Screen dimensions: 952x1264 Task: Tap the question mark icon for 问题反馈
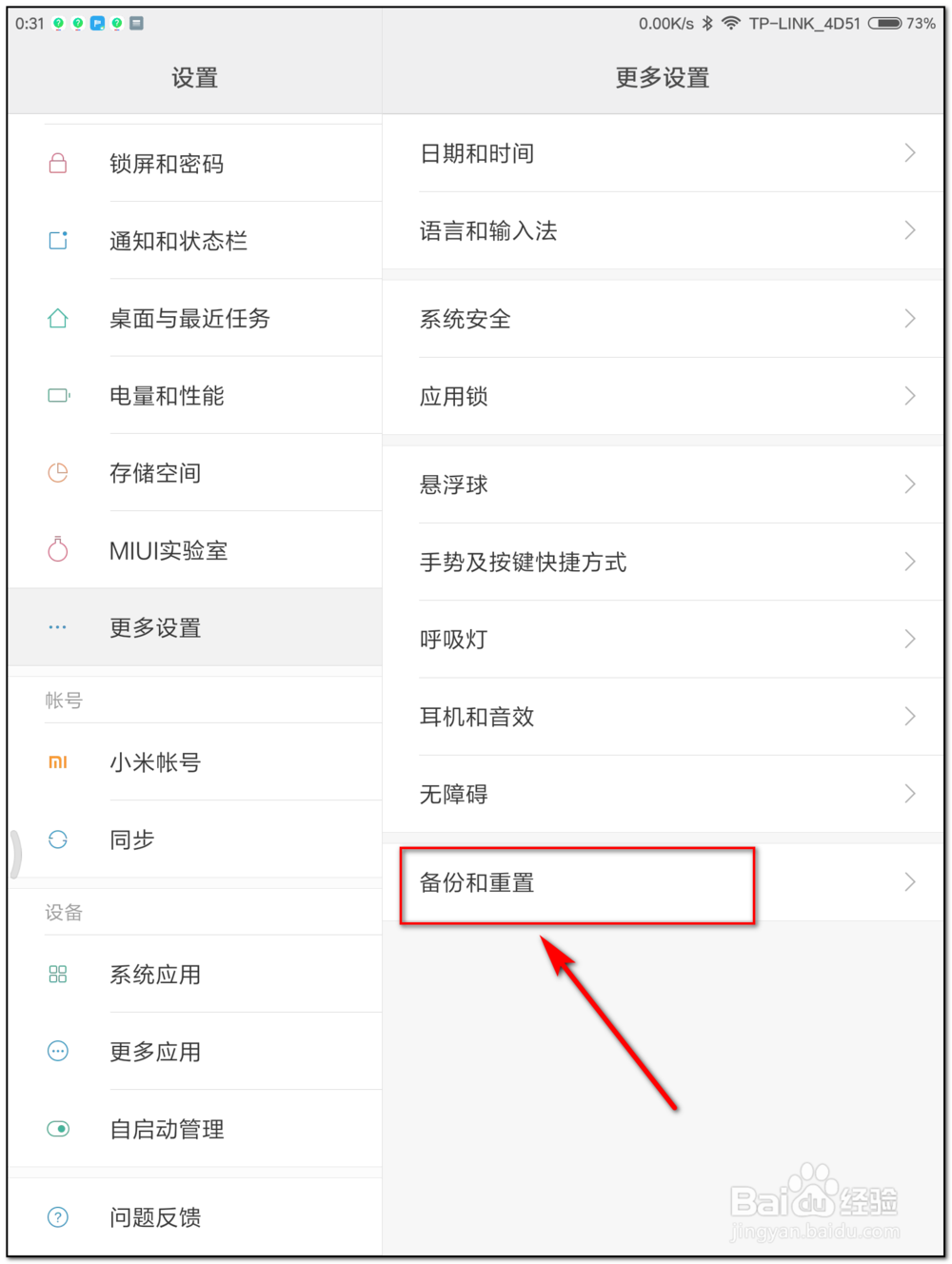(x=58, y=1217)
